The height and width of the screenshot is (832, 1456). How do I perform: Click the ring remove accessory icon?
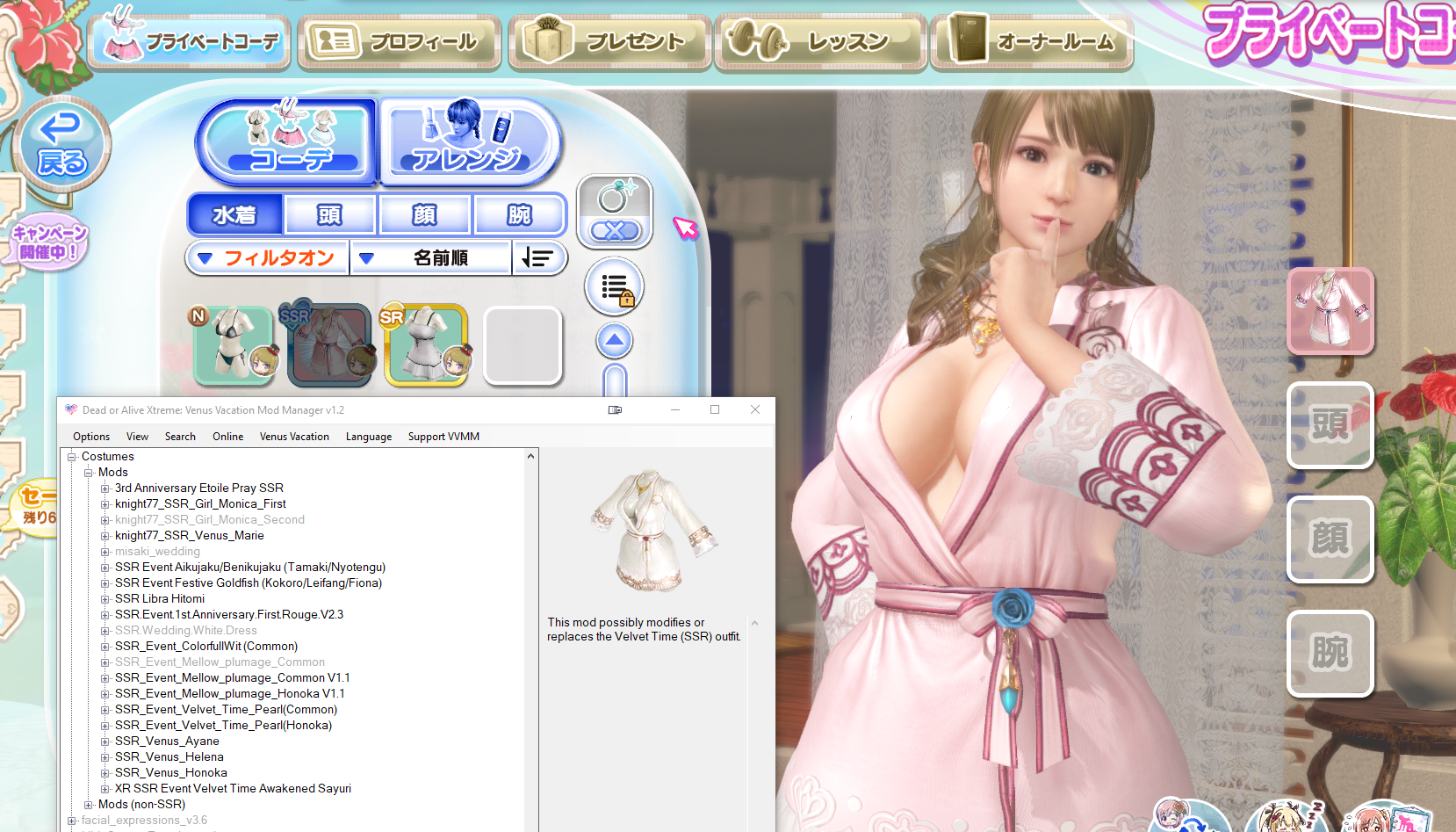[615, 212]
